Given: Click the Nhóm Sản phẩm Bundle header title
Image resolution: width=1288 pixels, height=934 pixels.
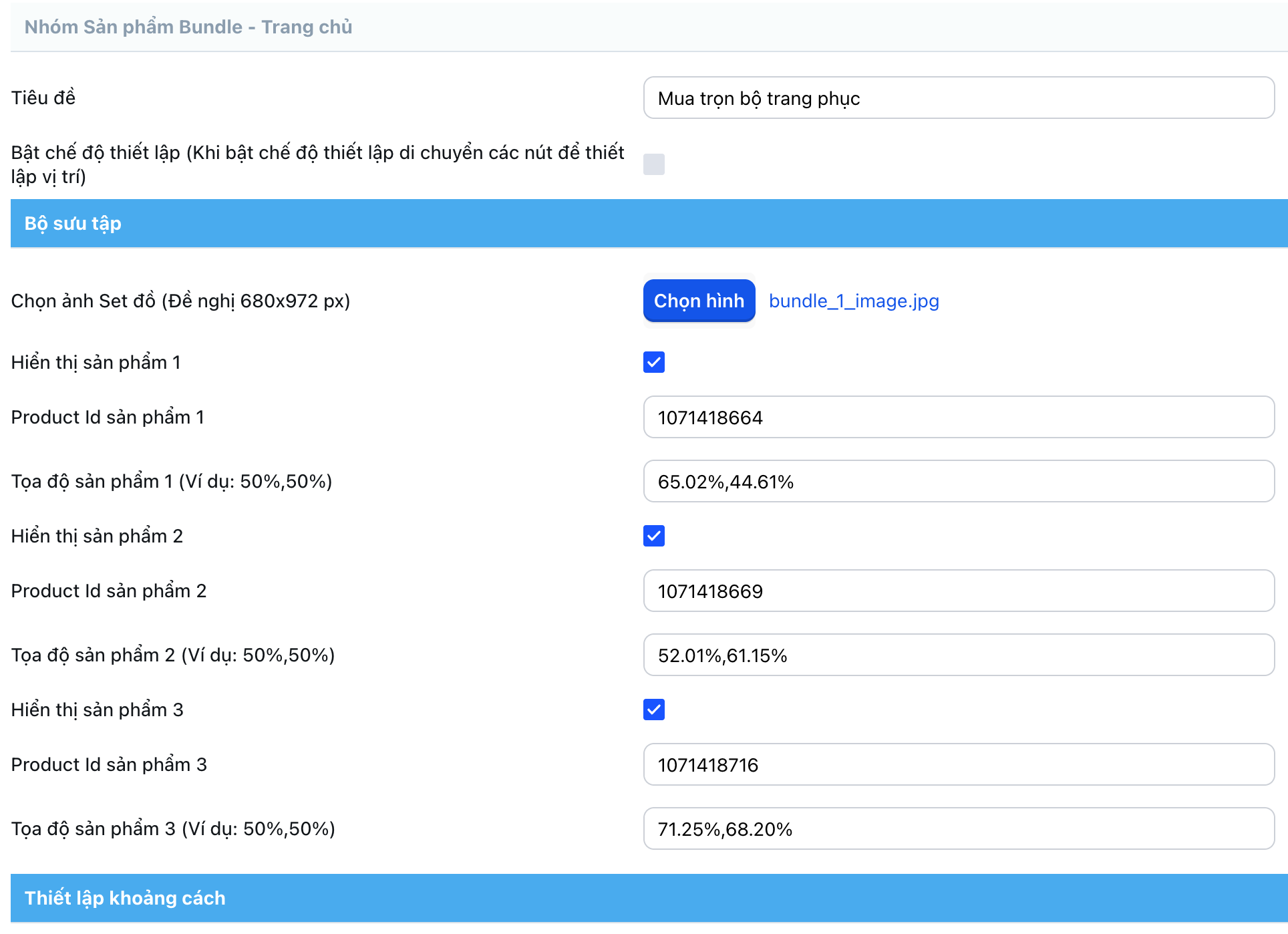Looking at the screenshot, I should click(188, 27).
